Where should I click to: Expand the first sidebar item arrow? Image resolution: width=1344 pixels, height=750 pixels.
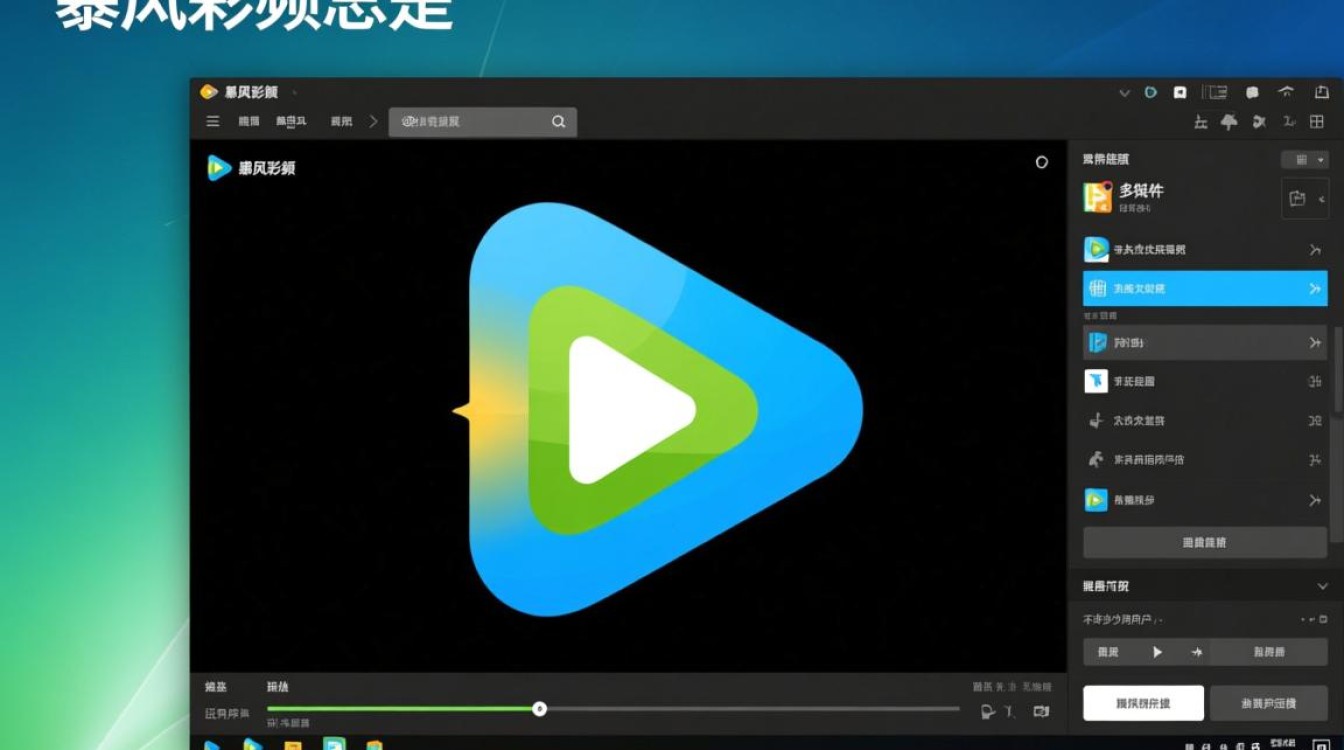pos(1315,250)
